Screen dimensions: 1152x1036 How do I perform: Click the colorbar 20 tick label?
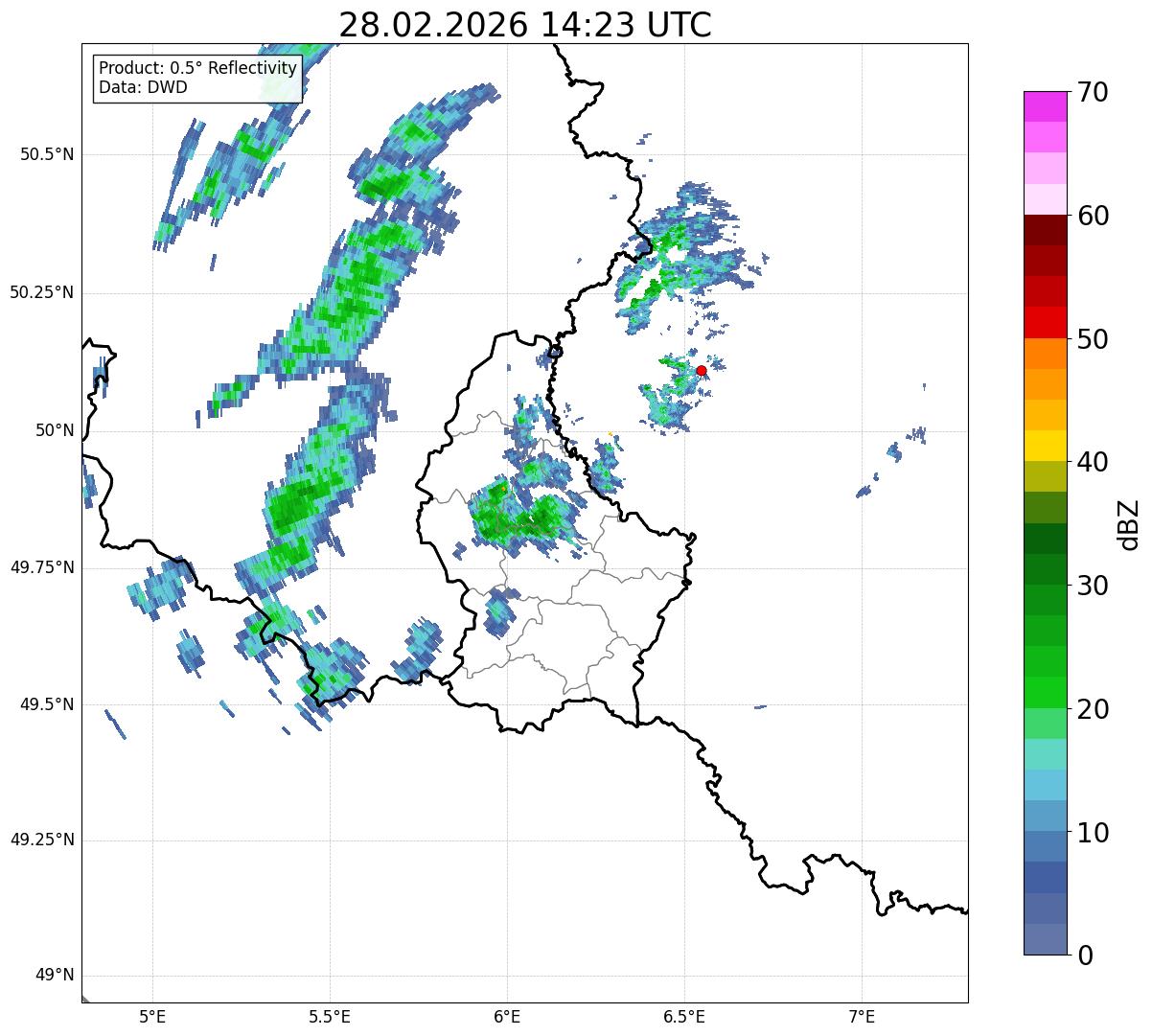(x=1093, y=709)
